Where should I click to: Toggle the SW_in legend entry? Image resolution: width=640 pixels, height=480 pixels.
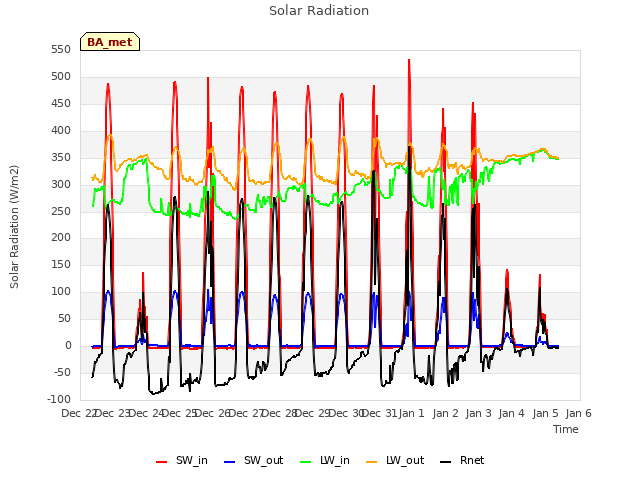(x=182, y=460)
